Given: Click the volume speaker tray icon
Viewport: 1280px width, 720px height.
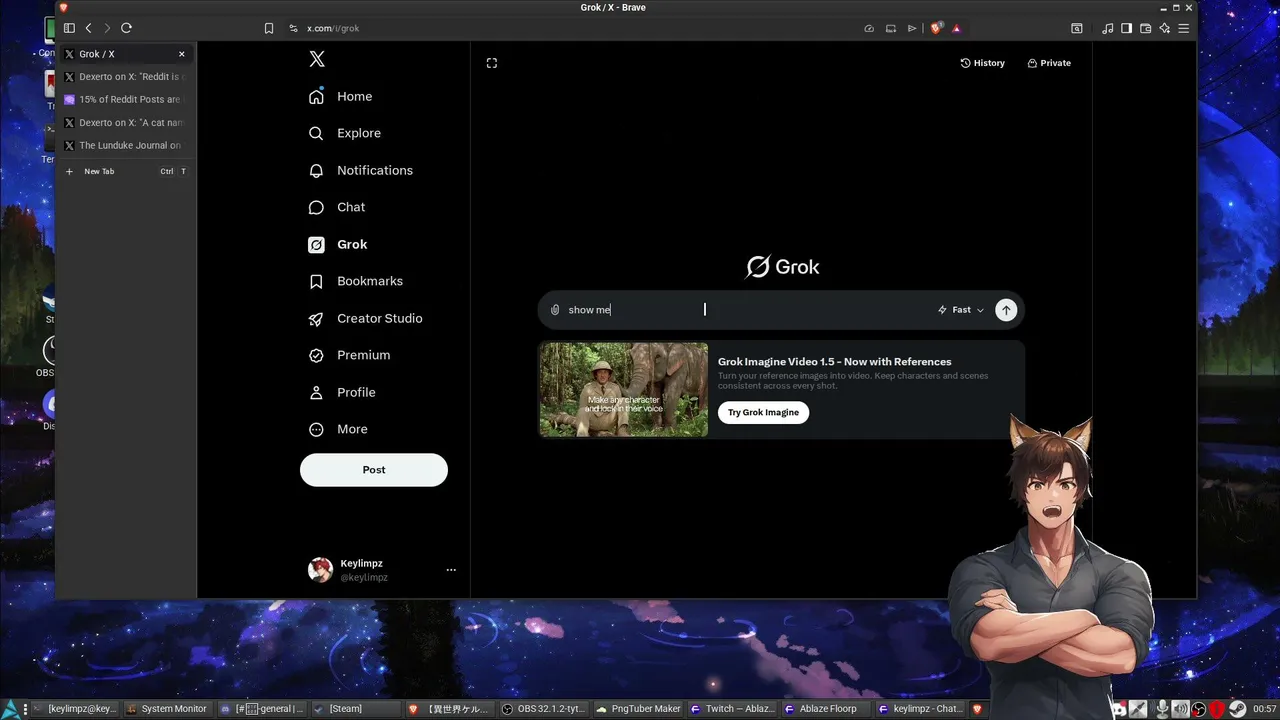Looking at the screenshot, I should 1180,709.
